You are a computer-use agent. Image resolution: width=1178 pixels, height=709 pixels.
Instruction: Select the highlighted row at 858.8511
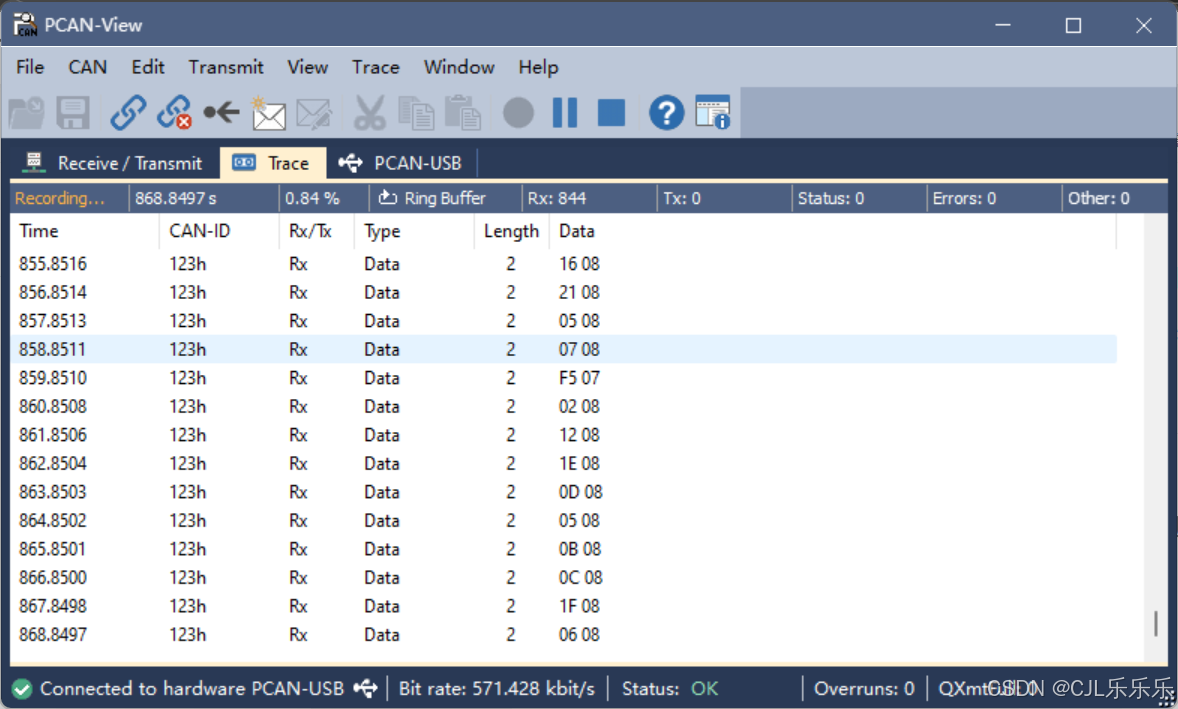coord(563,349)
